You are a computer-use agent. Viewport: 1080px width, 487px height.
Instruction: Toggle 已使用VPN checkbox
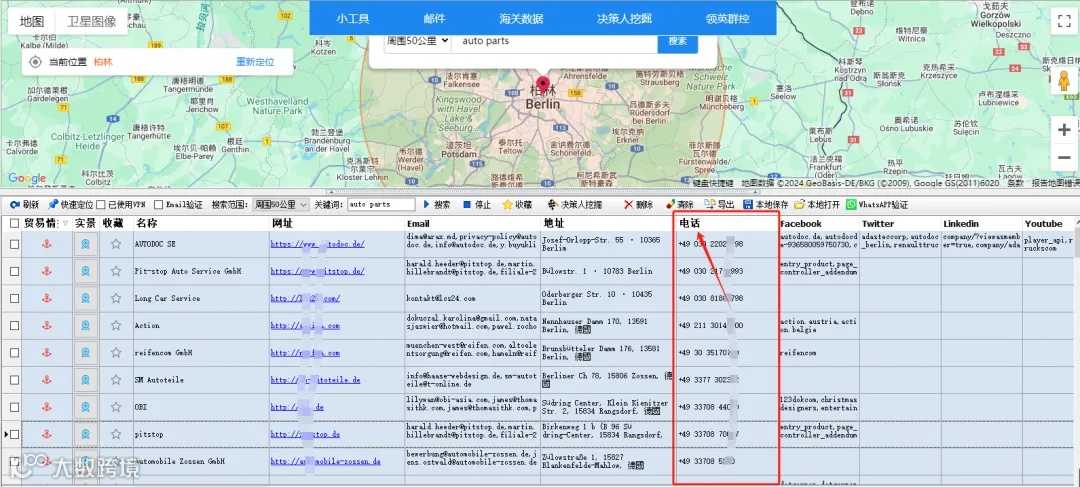pos(101,205)
